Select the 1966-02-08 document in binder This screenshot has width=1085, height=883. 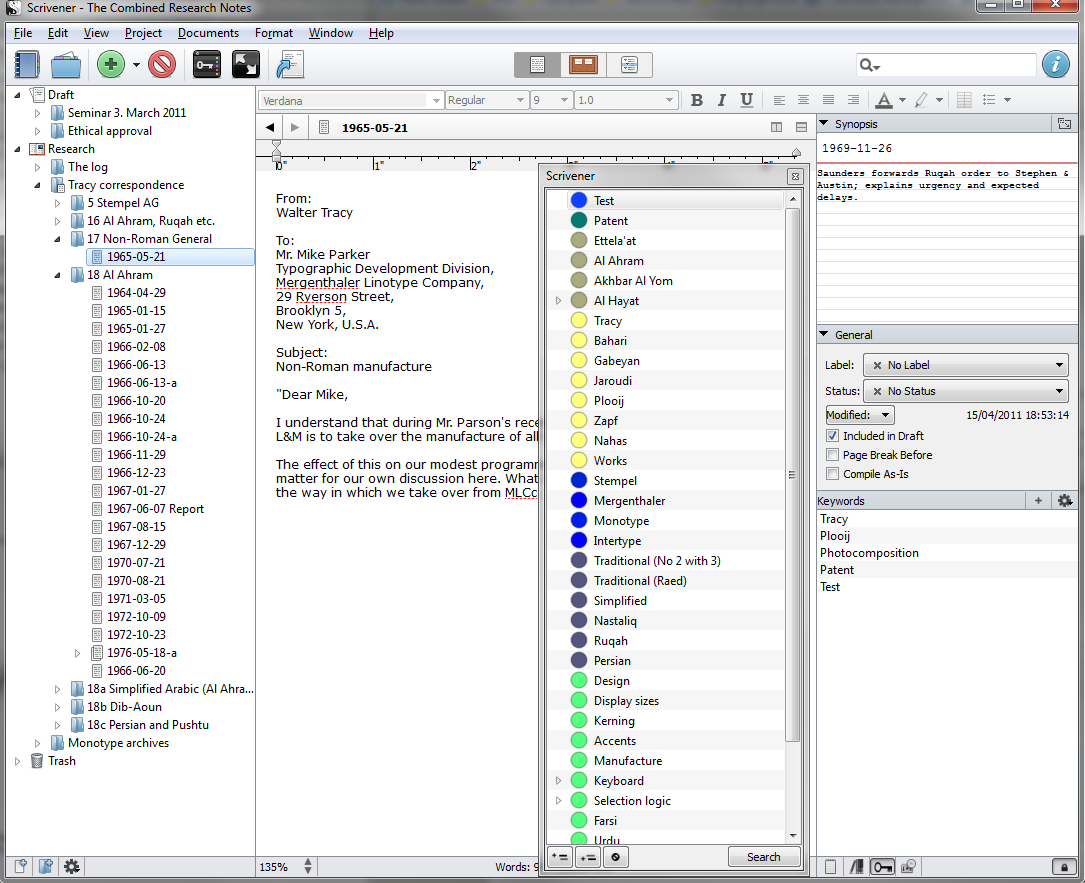[136, 347]
